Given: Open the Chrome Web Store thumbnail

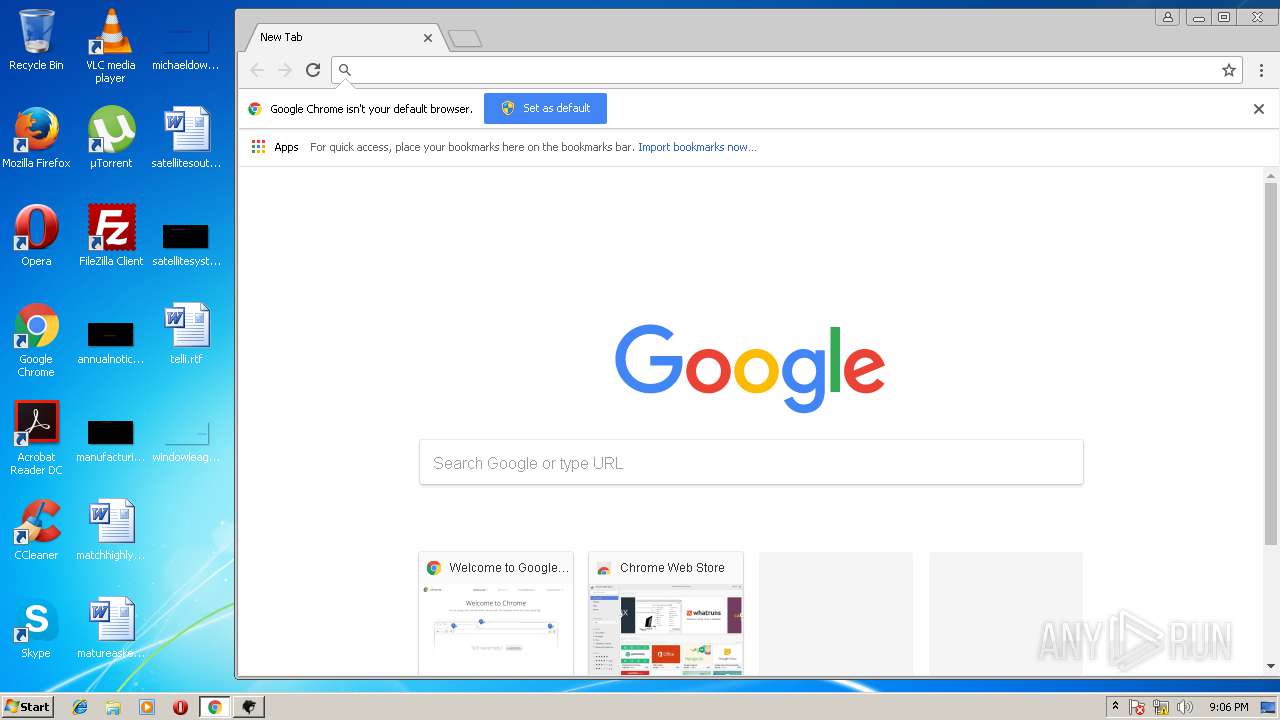Looking at the screenshot, I should (666, 613).
